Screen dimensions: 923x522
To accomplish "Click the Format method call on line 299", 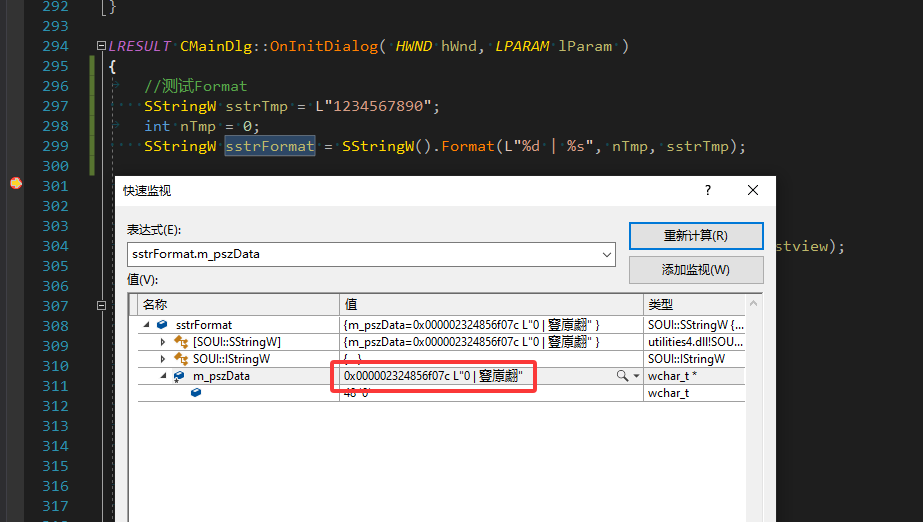I will click(468, 146).
